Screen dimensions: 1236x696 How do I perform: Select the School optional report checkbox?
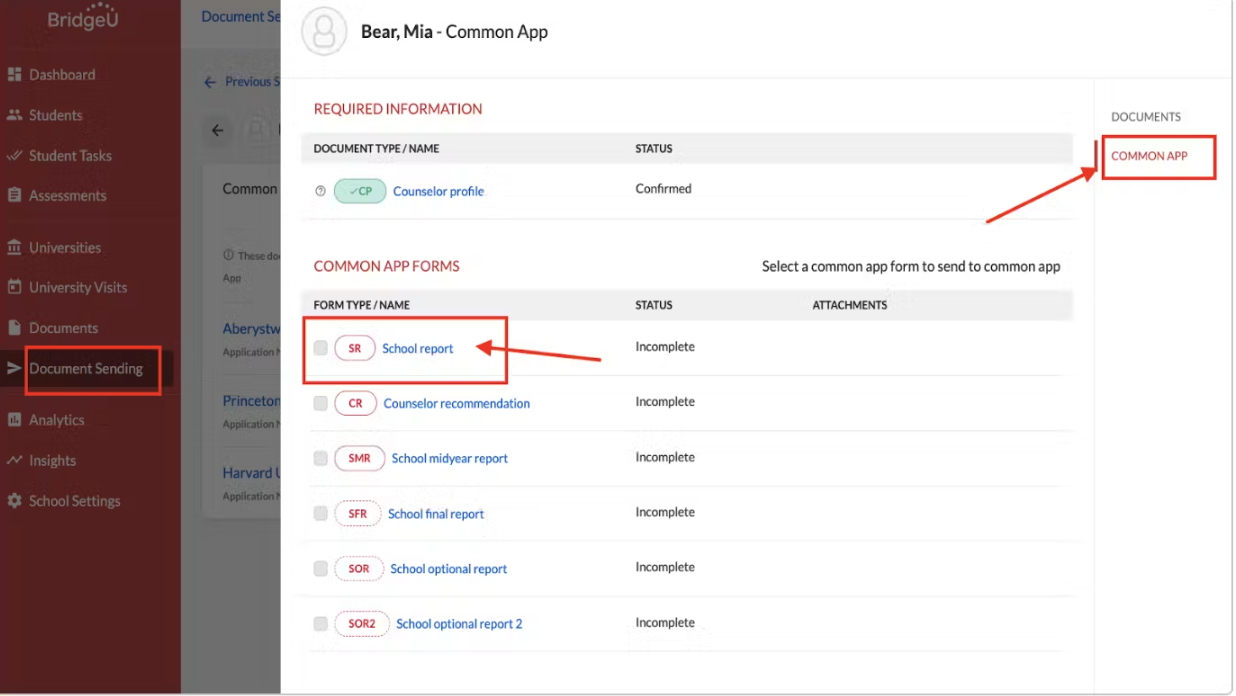coord(320,568)
